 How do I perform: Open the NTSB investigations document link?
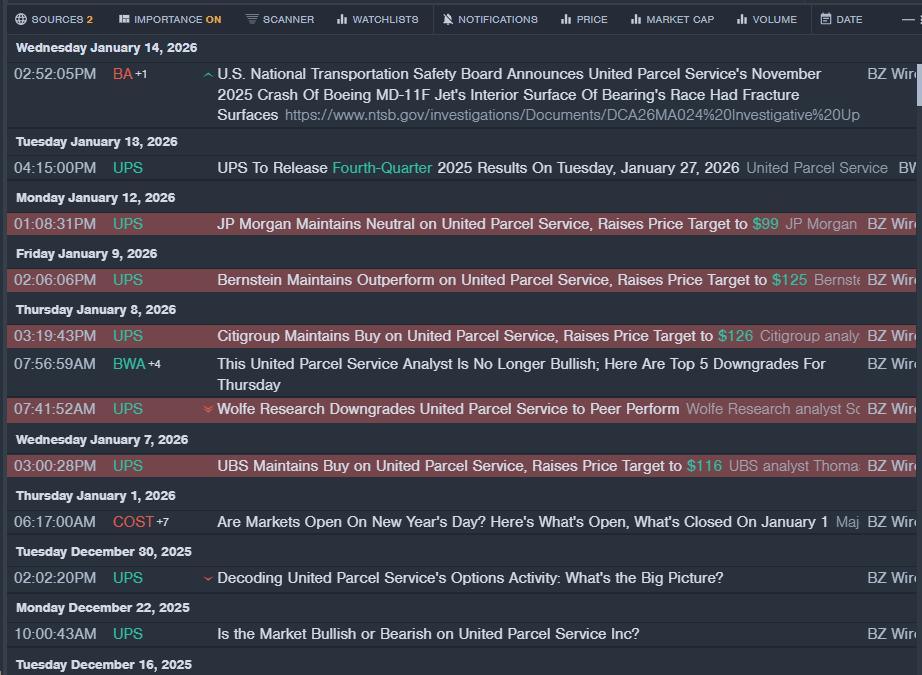pos(571,116)
